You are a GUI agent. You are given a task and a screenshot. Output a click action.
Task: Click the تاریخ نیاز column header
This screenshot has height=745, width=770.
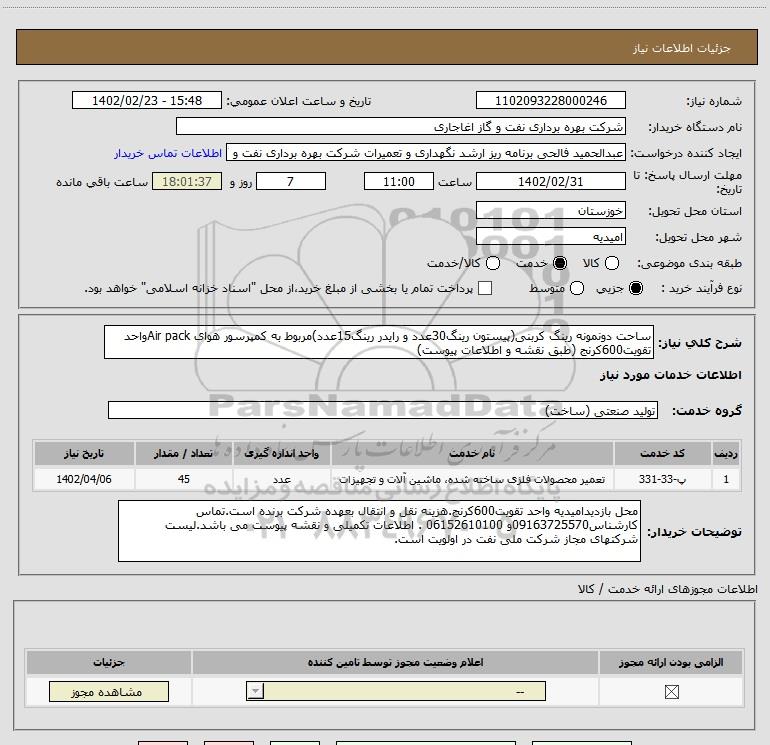(x=84, y=453)
